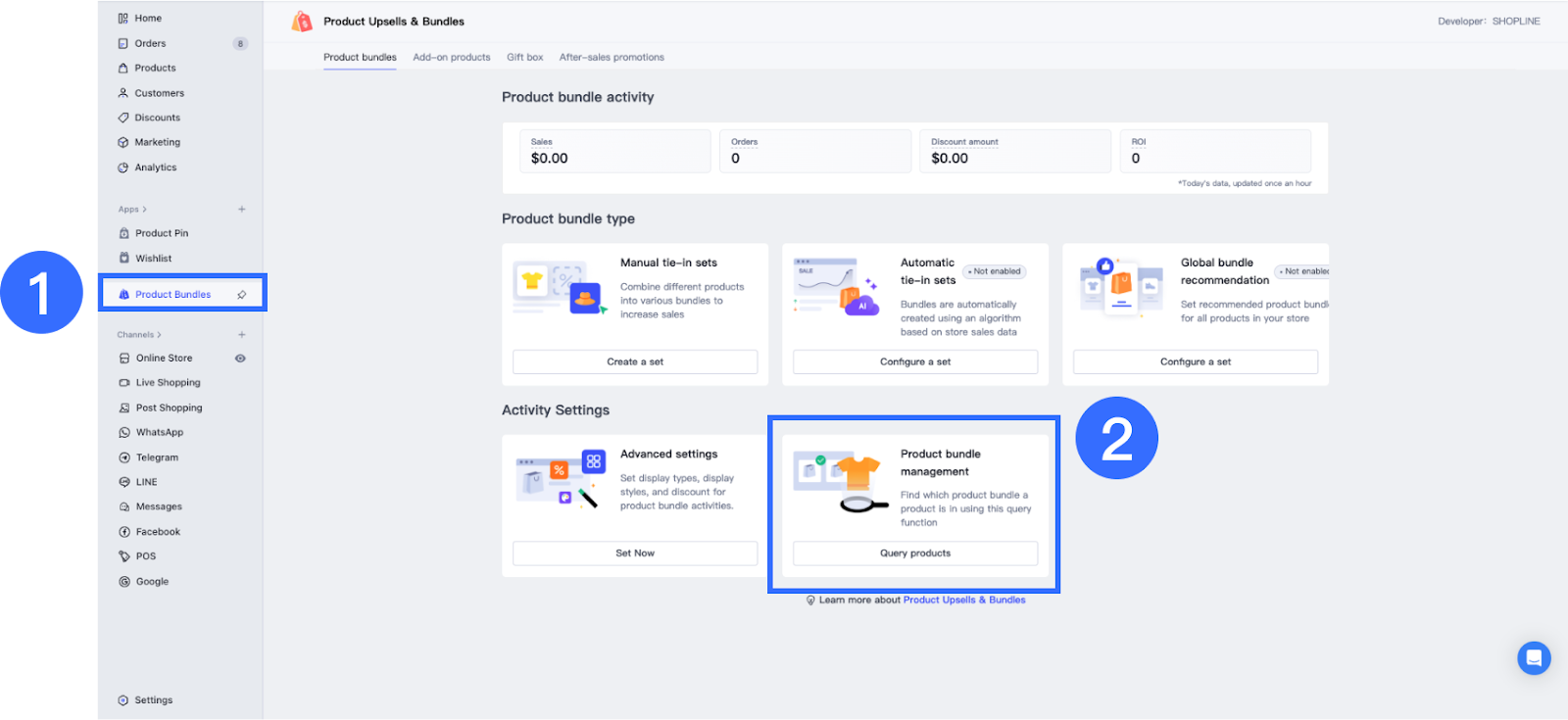Viewport: 1568px width, 720px height.
Task: Toggle the Online Store eye icon
Action: point(240,359)
